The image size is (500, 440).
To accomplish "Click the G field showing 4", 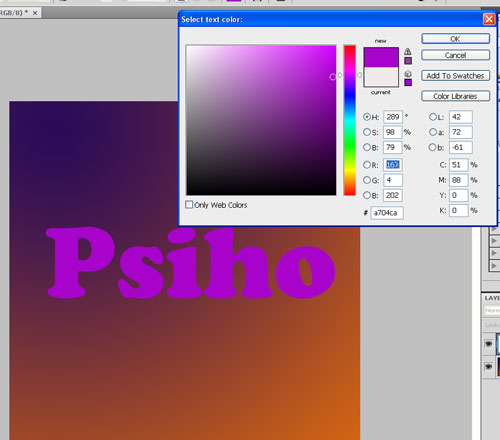I will 393,180.
